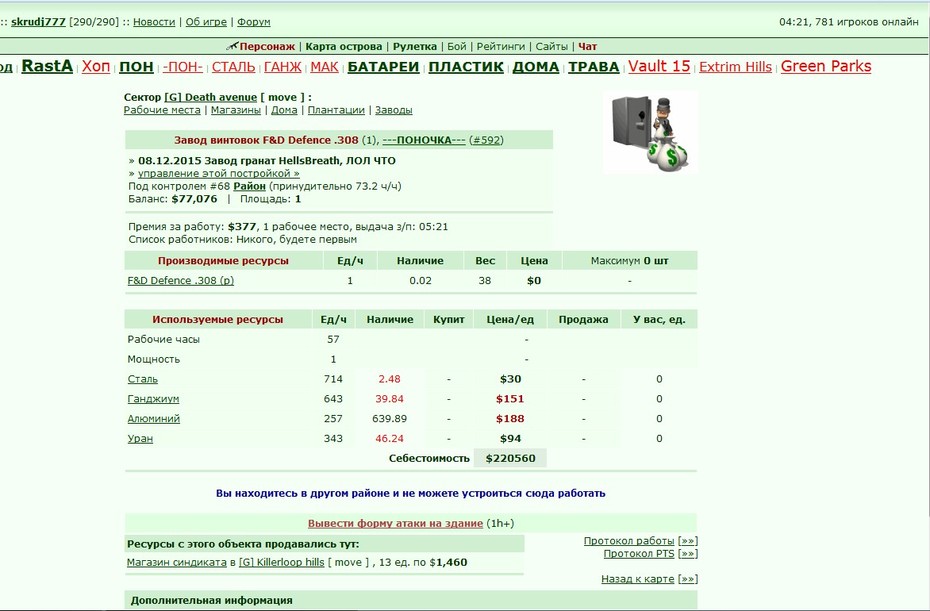Open управление этой постройкой link

[x=218, y=173]
